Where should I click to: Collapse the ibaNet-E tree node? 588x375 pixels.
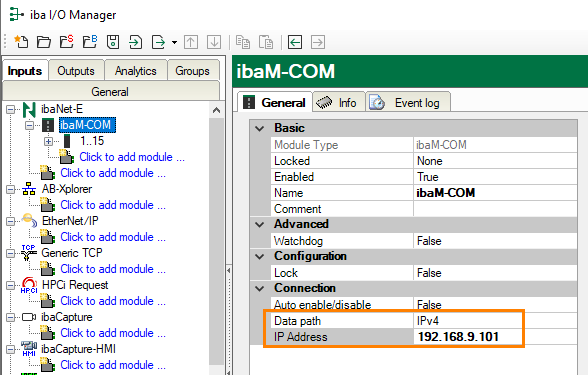pyautogui.click(x=10, y=109)
